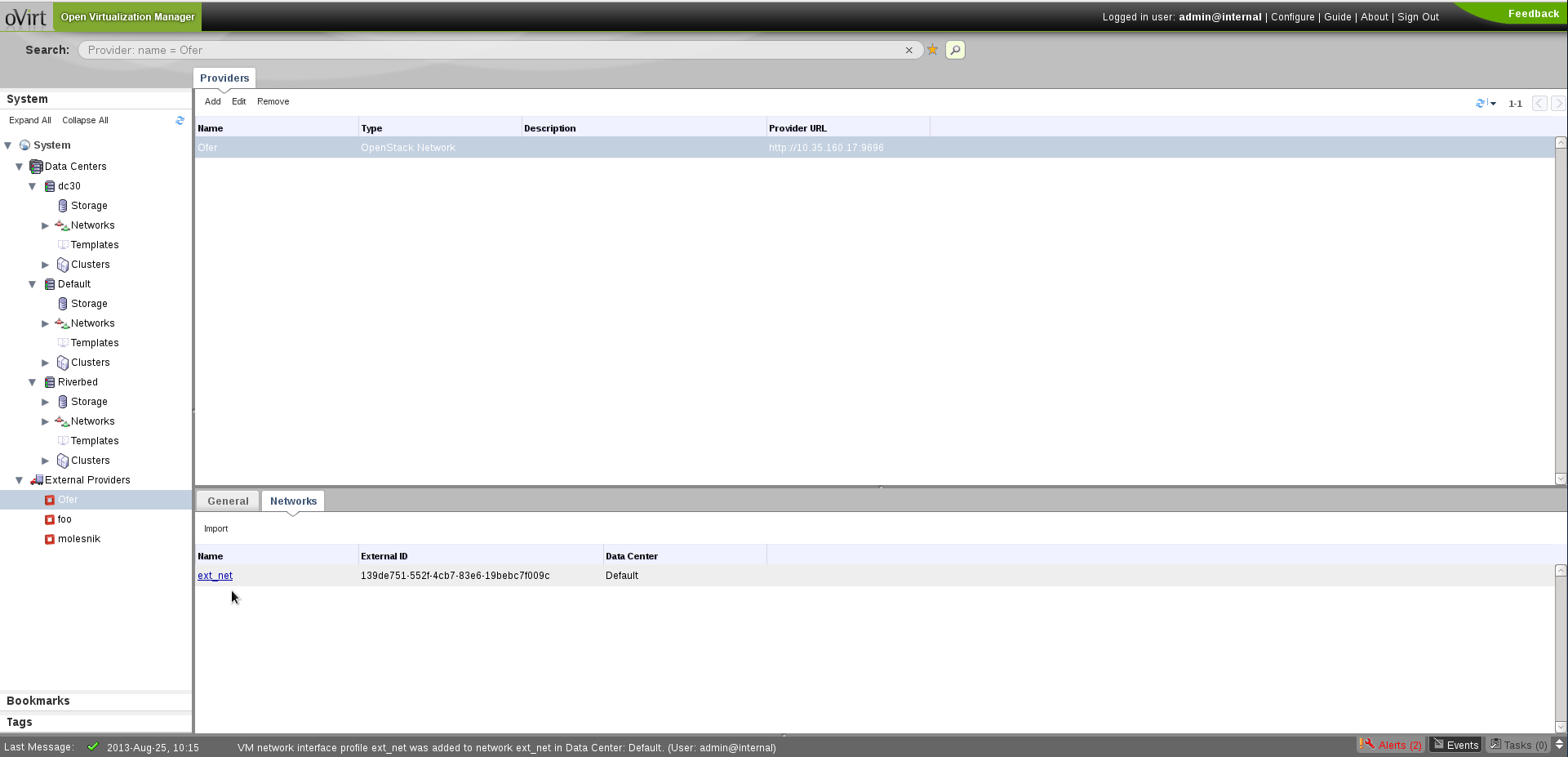The image size is (1568, 757).
Task: Select the molesnik external provider
Action: [x=78, y=539]
